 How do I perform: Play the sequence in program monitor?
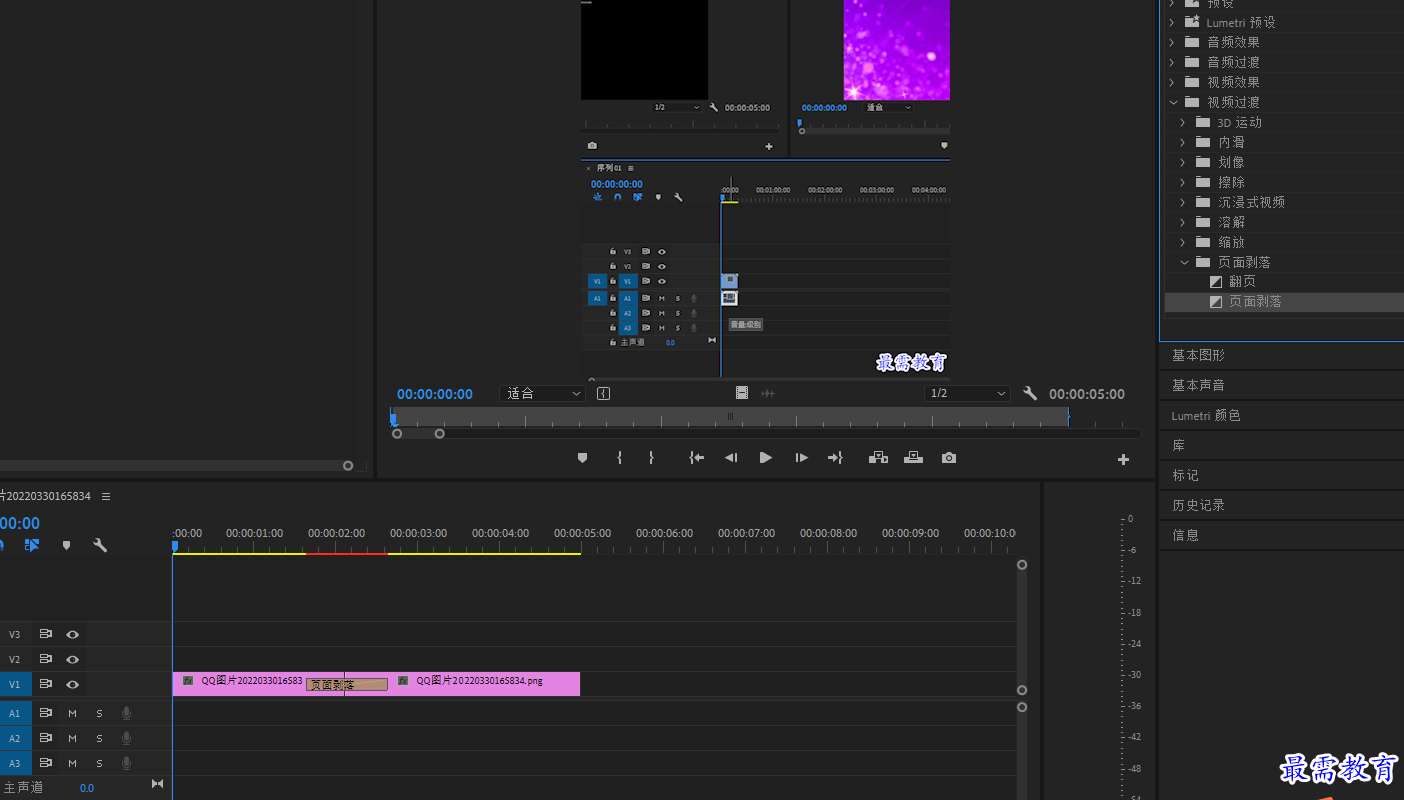point(766,458)
